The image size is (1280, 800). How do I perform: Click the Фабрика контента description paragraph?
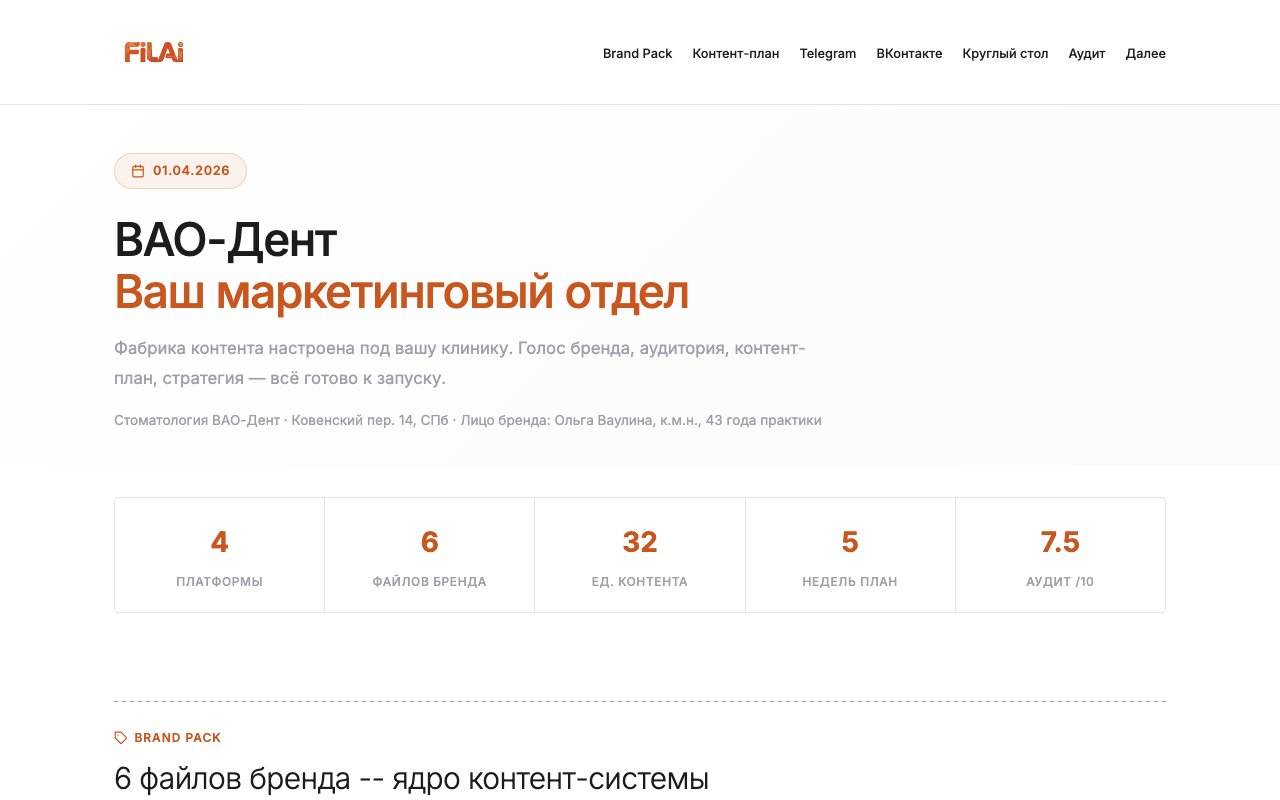[460, 364]
